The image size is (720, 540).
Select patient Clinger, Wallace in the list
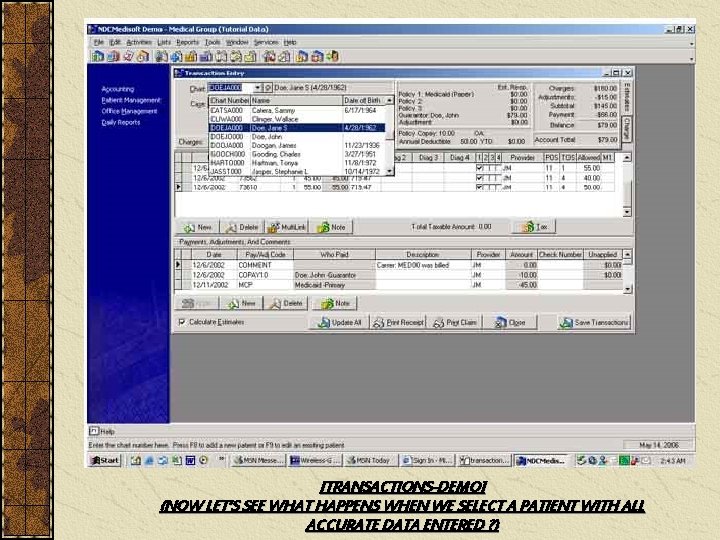[x=297, y=119]
